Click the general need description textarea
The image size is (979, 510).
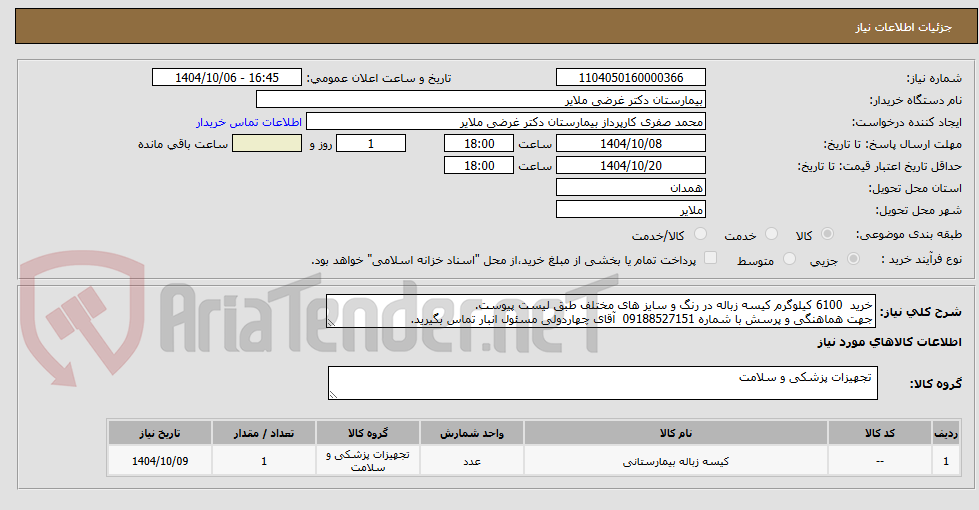pos(601,311)
